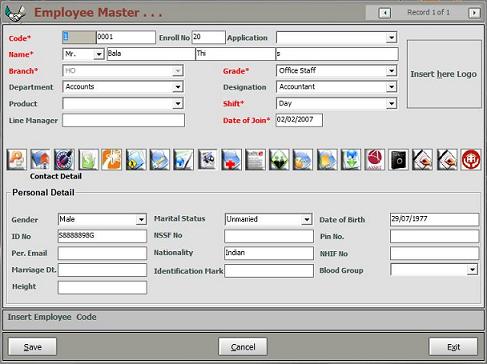This screenshot has height=364, width=487.
Task: Open the Blood Group dropdown
Action: point(472,269)
